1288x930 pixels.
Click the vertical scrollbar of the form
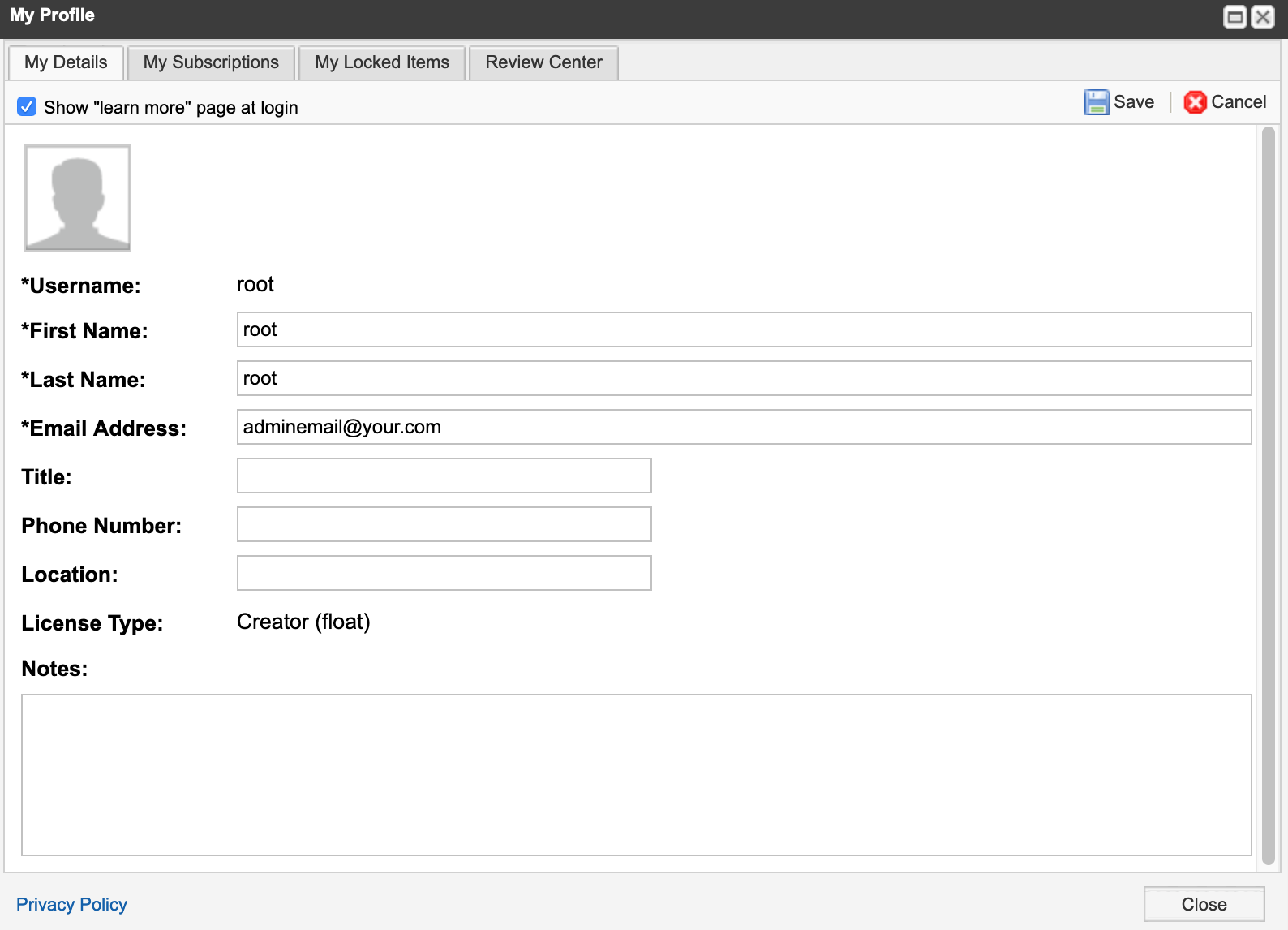click(1269, 497)
